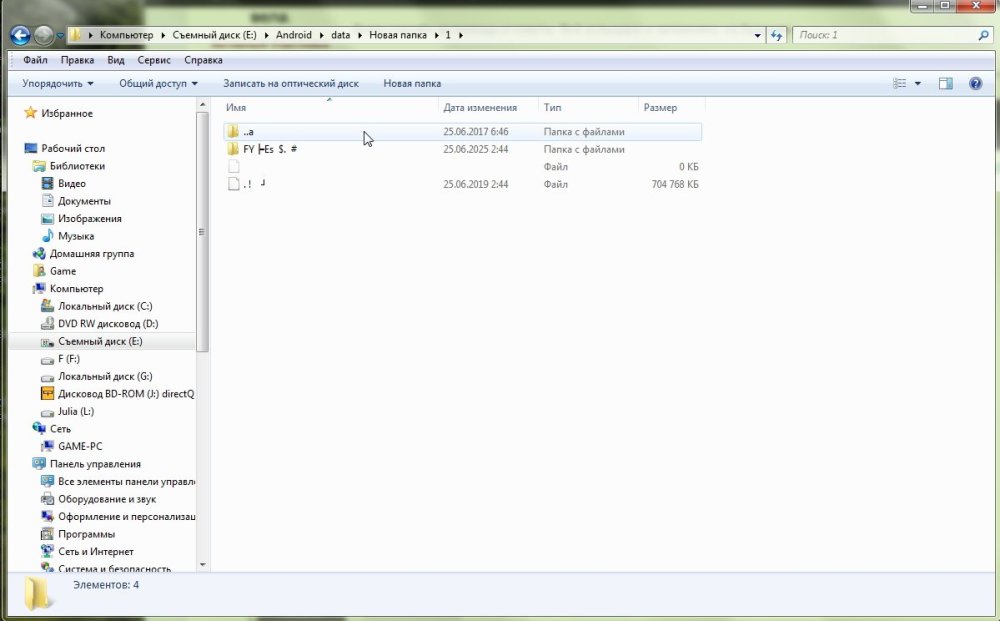Image resolution: width=1000 pixels, height=621 pixels.
Task: Open the Файл menu
Action: coord(35,60)
